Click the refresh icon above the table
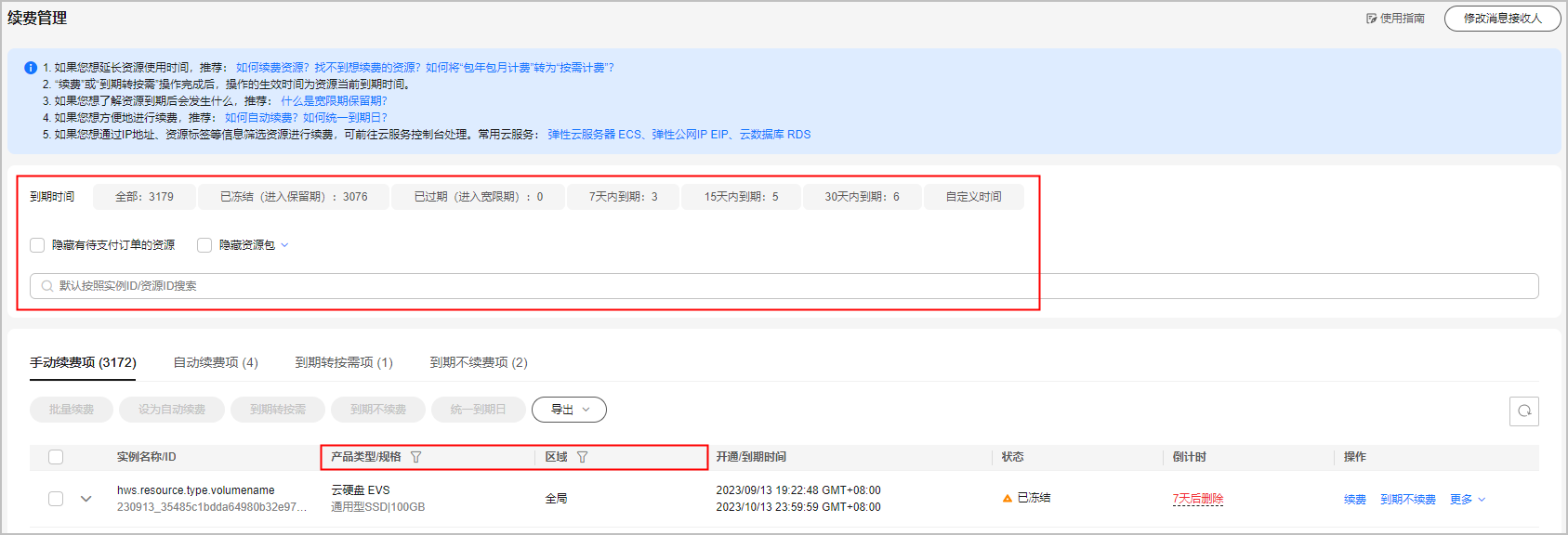The image size is (1568, 535). (x=1524, y=411)
